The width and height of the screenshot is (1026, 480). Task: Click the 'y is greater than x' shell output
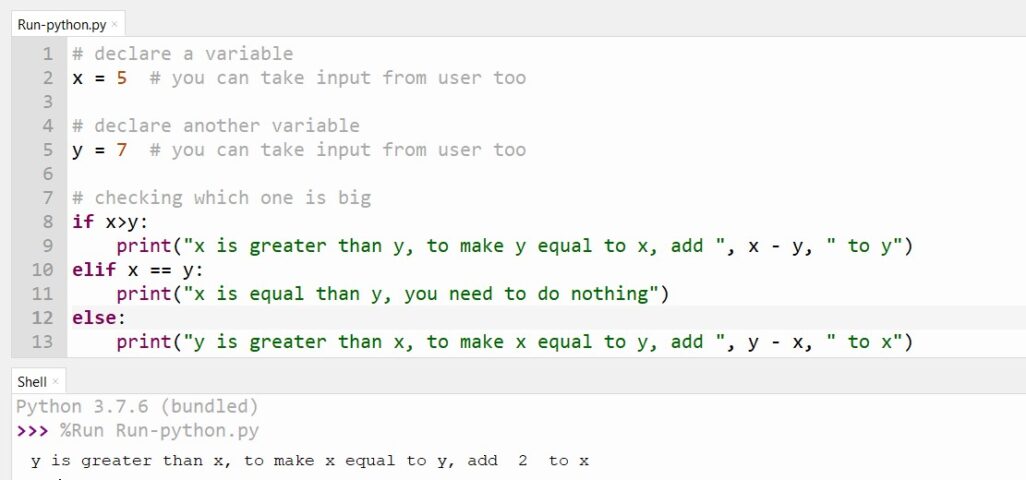click(310, 461)
